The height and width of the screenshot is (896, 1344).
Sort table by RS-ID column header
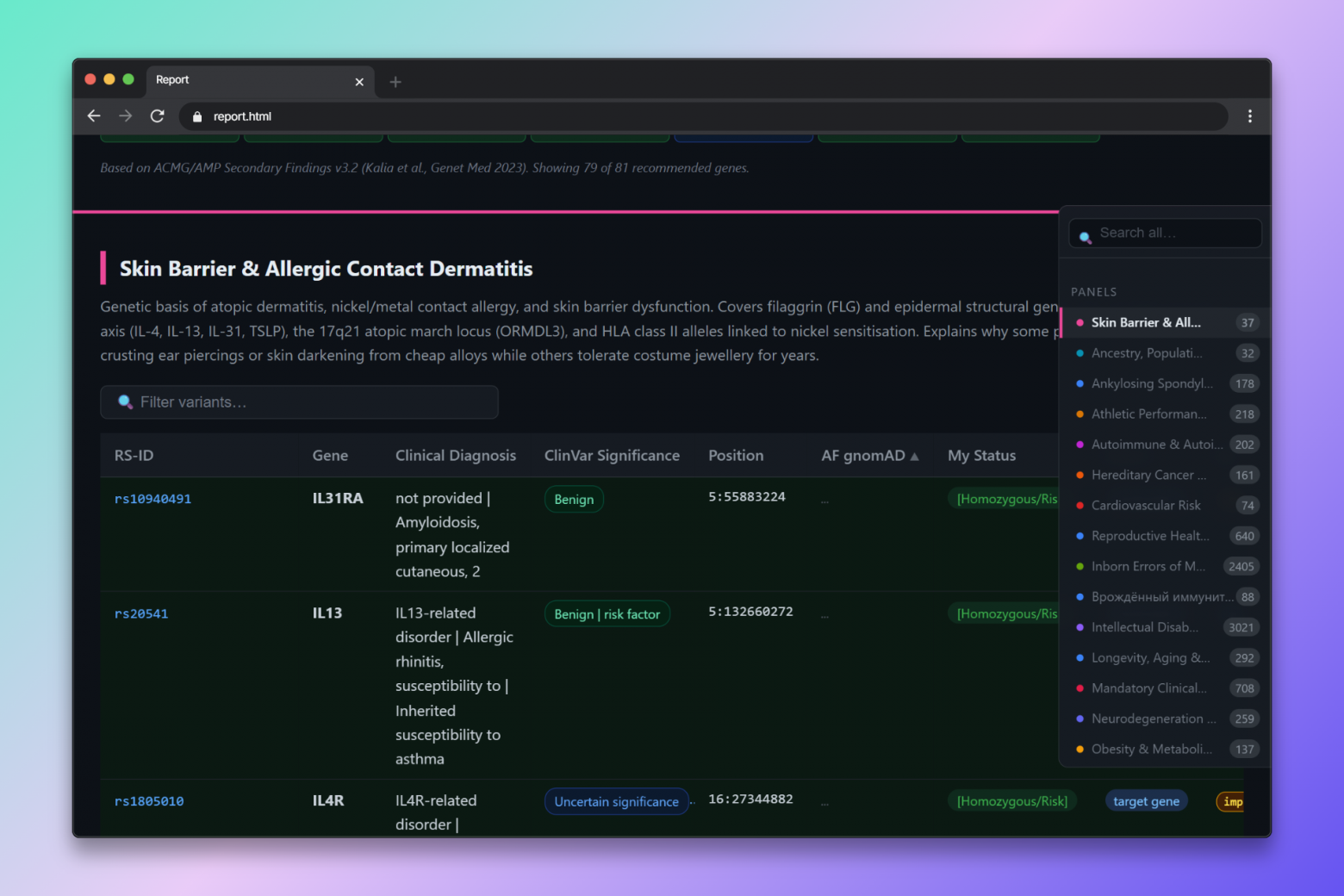point(134,456)
